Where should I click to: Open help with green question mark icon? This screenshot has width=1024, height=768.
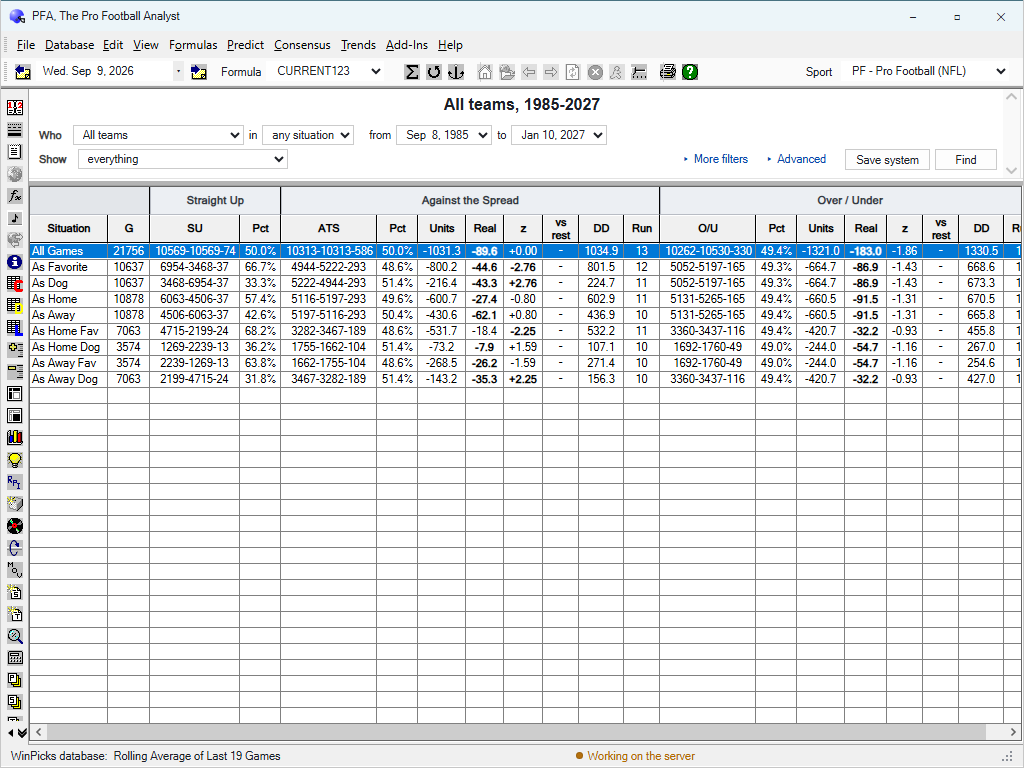click(x=690, y=72)
